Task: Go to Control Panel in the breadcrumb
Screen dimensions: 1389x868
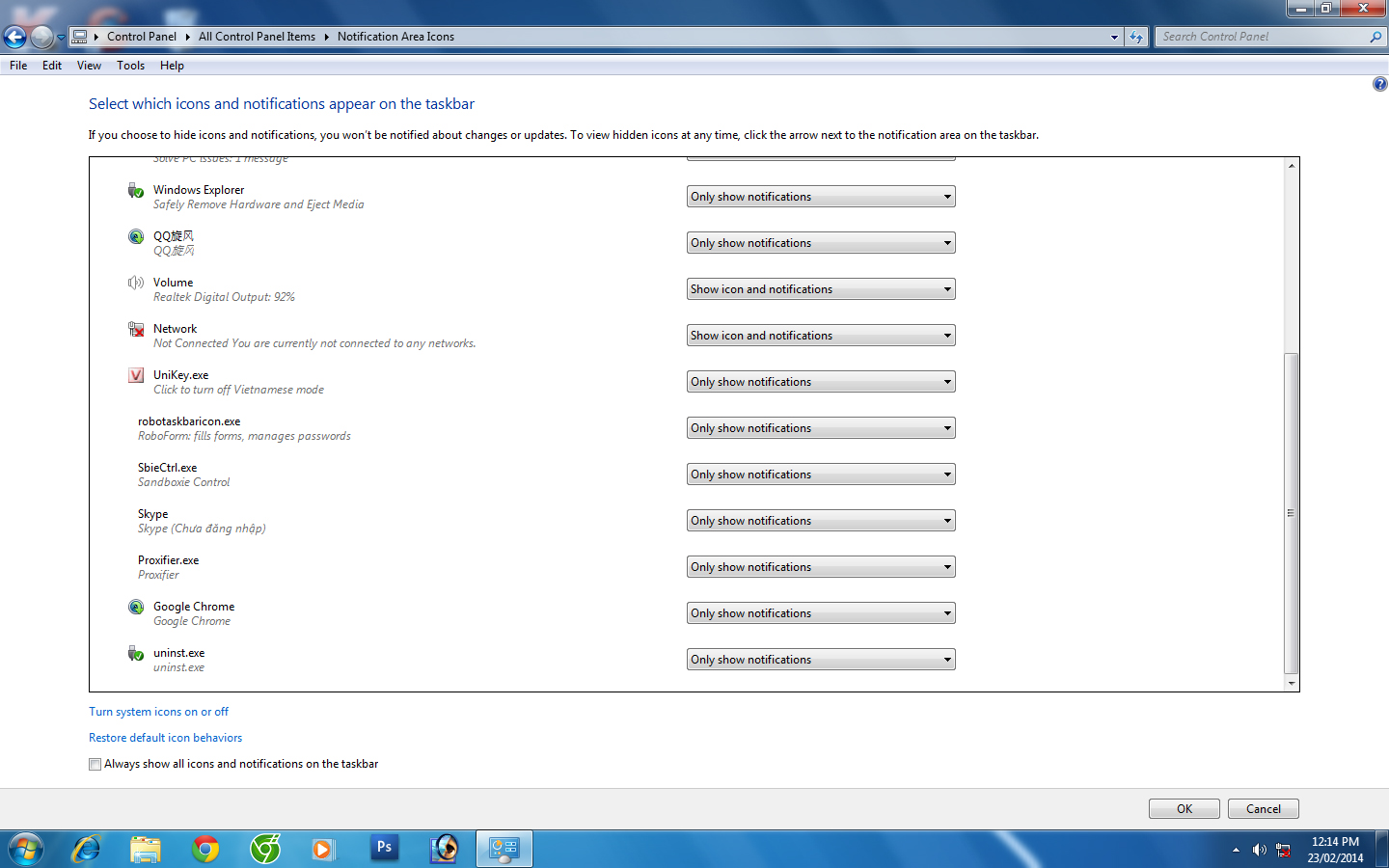Action: click(142, 37)
